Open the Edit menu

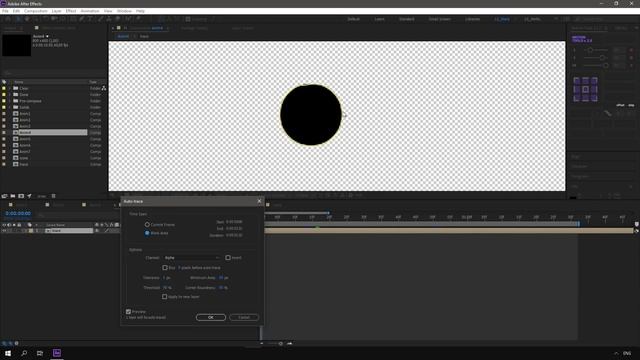16,11
